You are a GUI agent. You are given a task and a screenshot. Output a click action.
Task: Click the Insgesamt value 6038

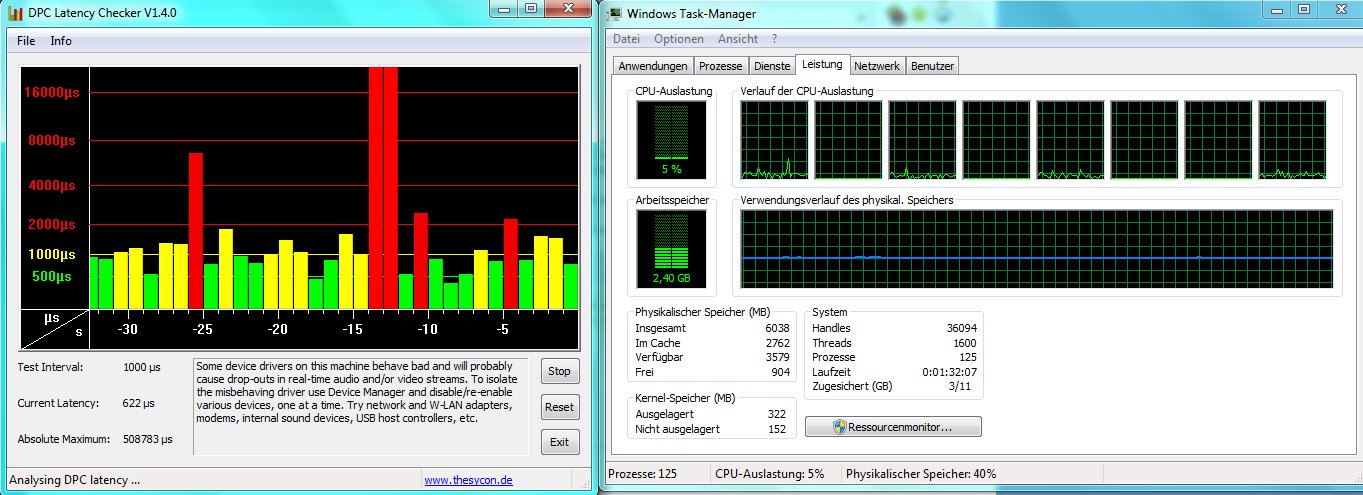tap(777, 328)
